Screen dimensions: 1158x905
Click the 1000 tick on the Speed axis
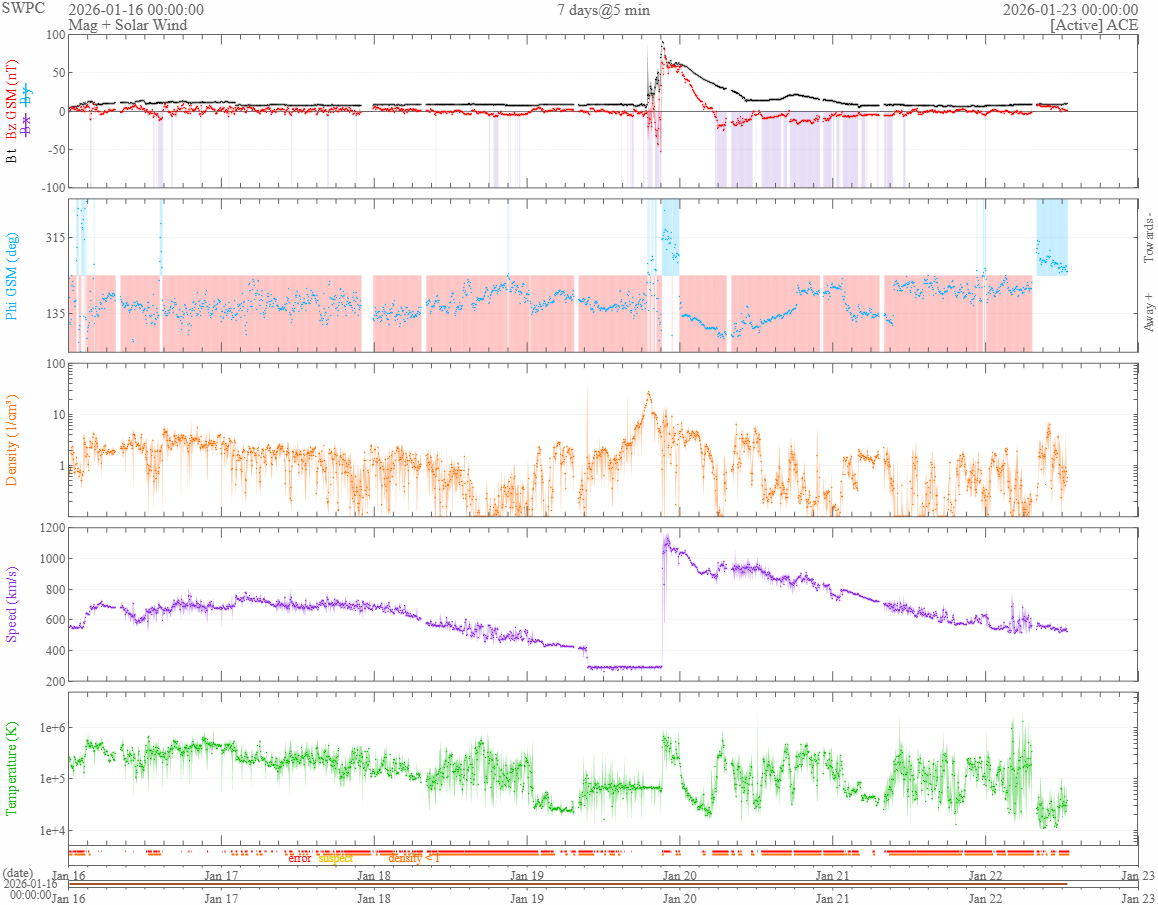pos(52,559)
